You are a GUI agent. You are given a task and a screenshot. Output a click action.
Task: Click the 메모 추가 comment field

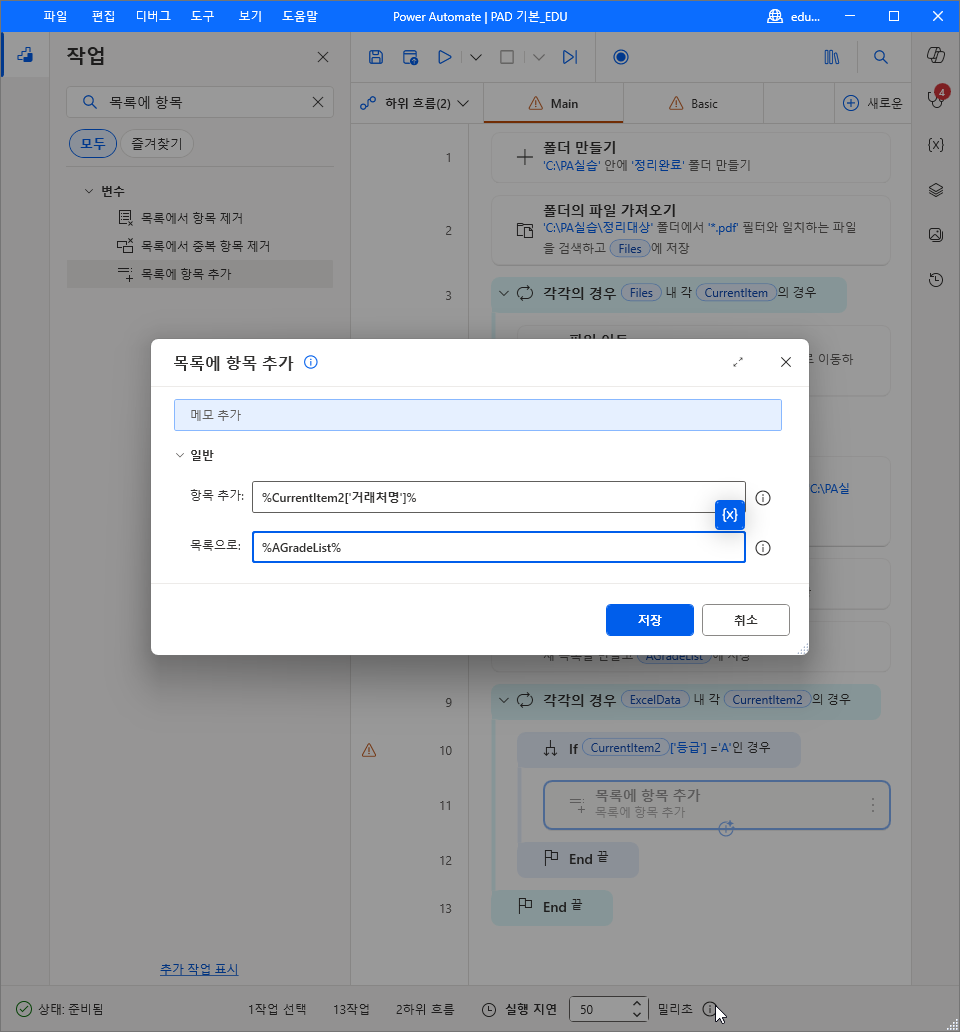[x=478, y=415]
